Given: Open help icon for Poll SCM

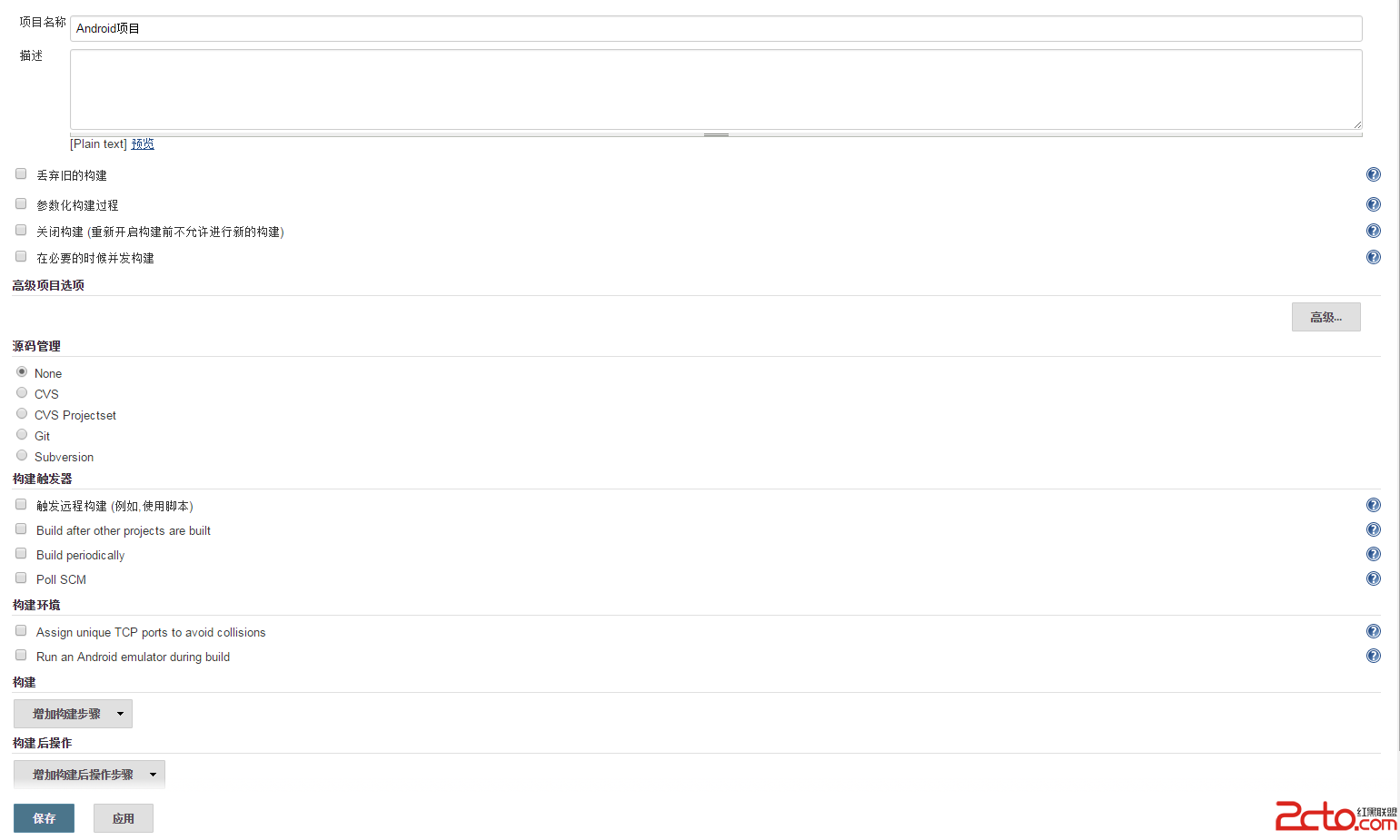Looking at the screenshot, I should 1373,578.
